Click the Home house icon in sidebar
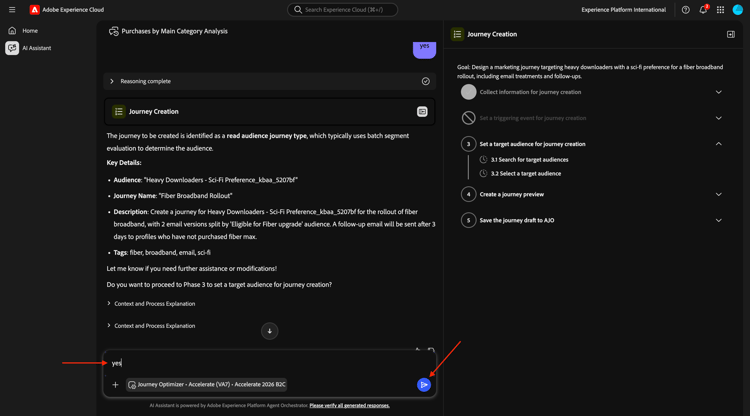 point(12,31)
